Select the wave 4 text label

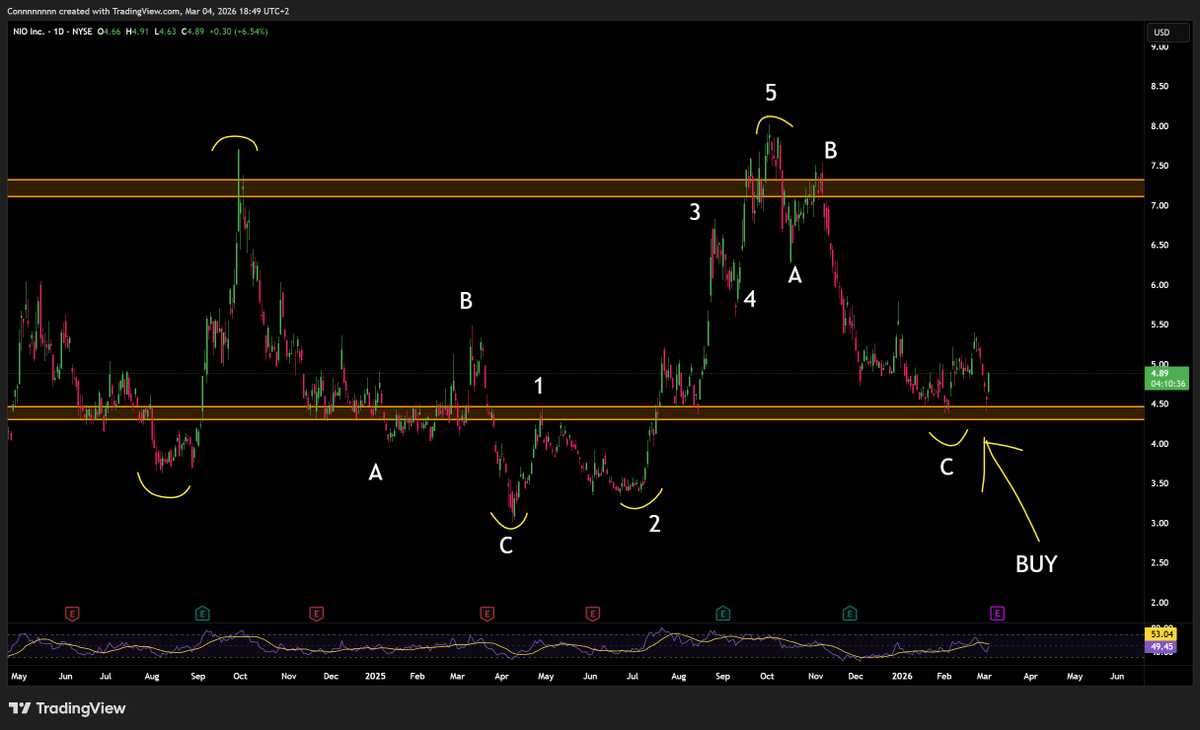(x=749, y=298)
